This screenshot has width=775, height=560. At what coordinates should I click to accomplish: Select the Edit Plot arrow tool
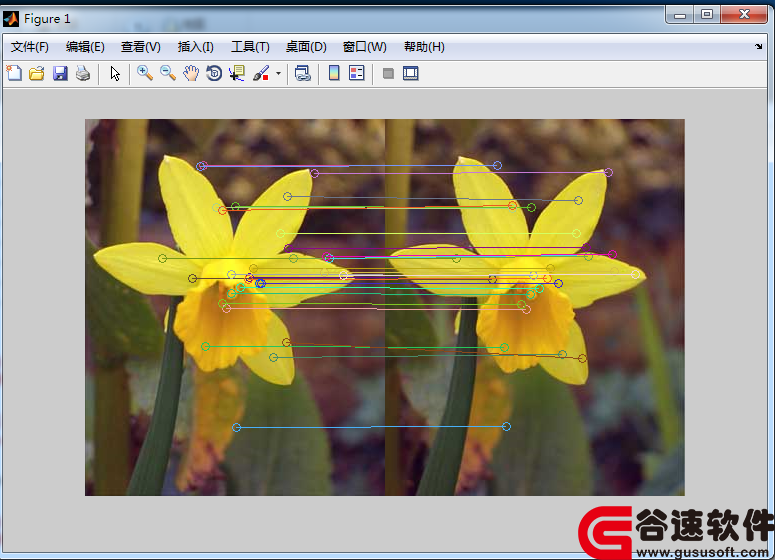point(115,73)
